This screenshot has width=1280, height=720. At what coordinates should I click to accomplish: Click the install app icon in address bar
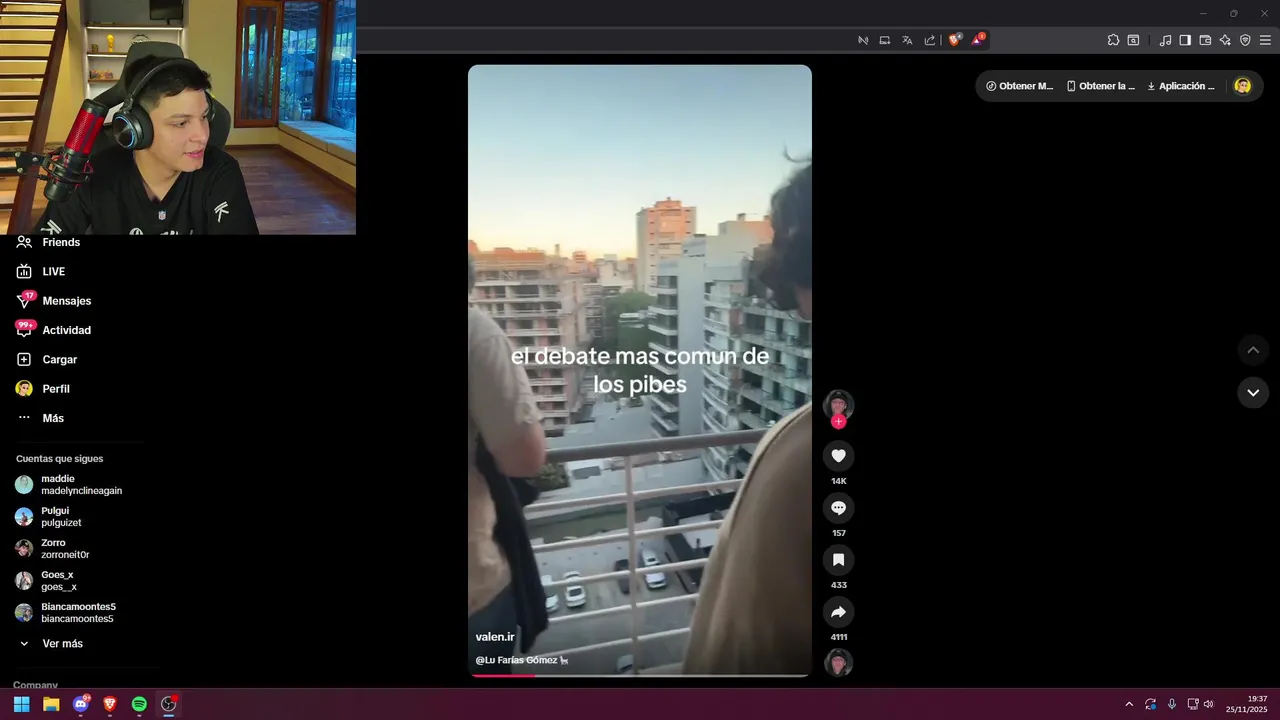pos(885,40)
